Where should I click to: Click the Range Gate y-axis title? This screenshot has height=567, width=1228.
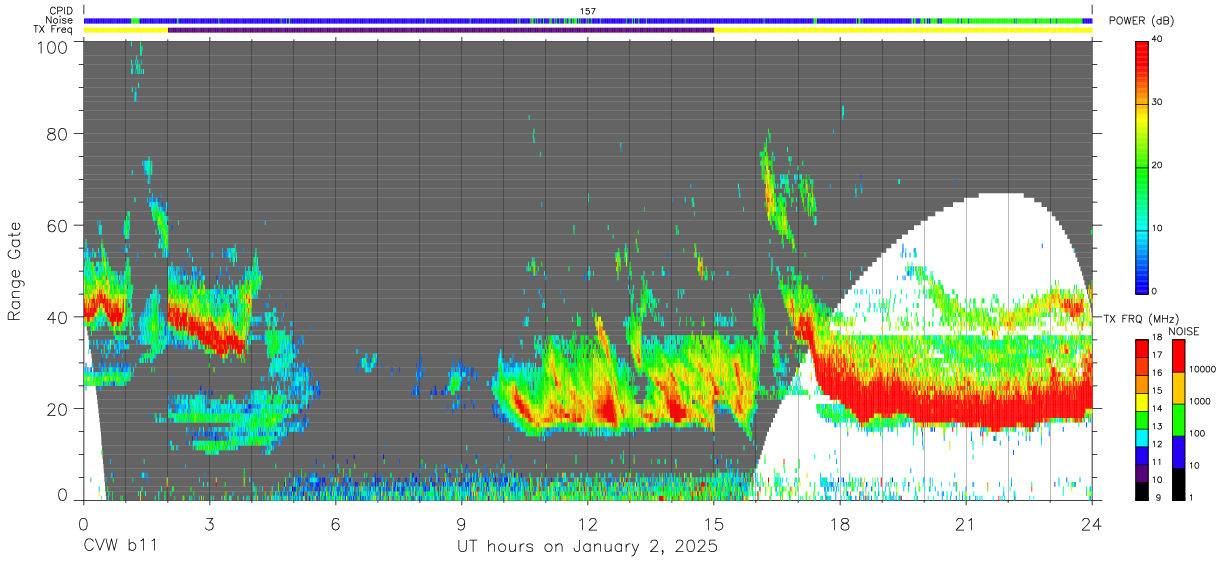click(x=15, y=271)
